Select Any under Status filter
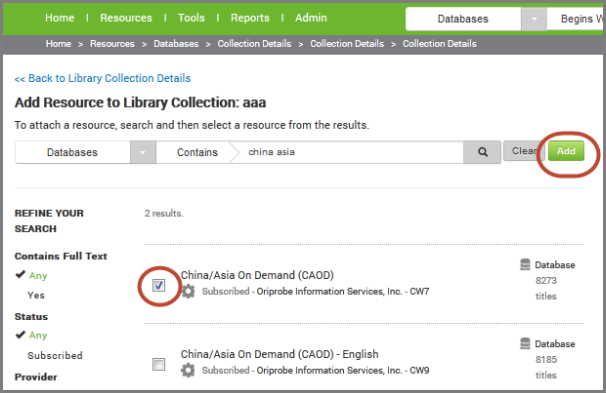This screenshot has height=393, width=606. click(38, 335)
